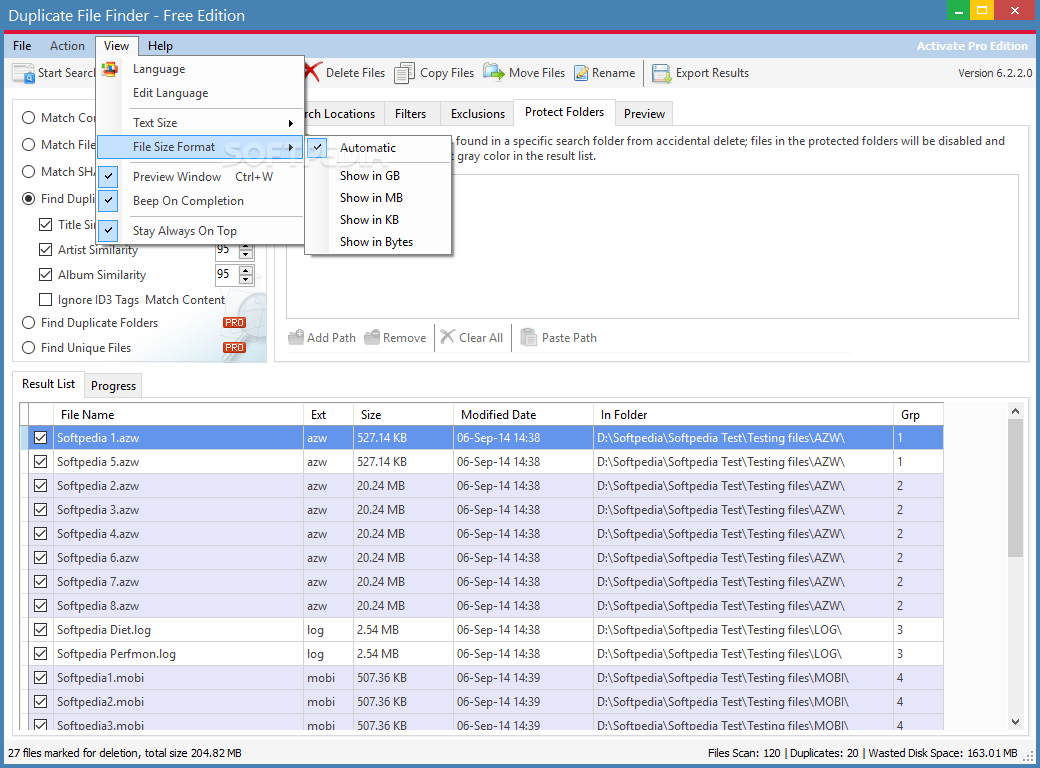Image resolution: width=1040 pixels, height=768 pixels.
Task: Click the Clear All X icon
Action: [448, 337]
